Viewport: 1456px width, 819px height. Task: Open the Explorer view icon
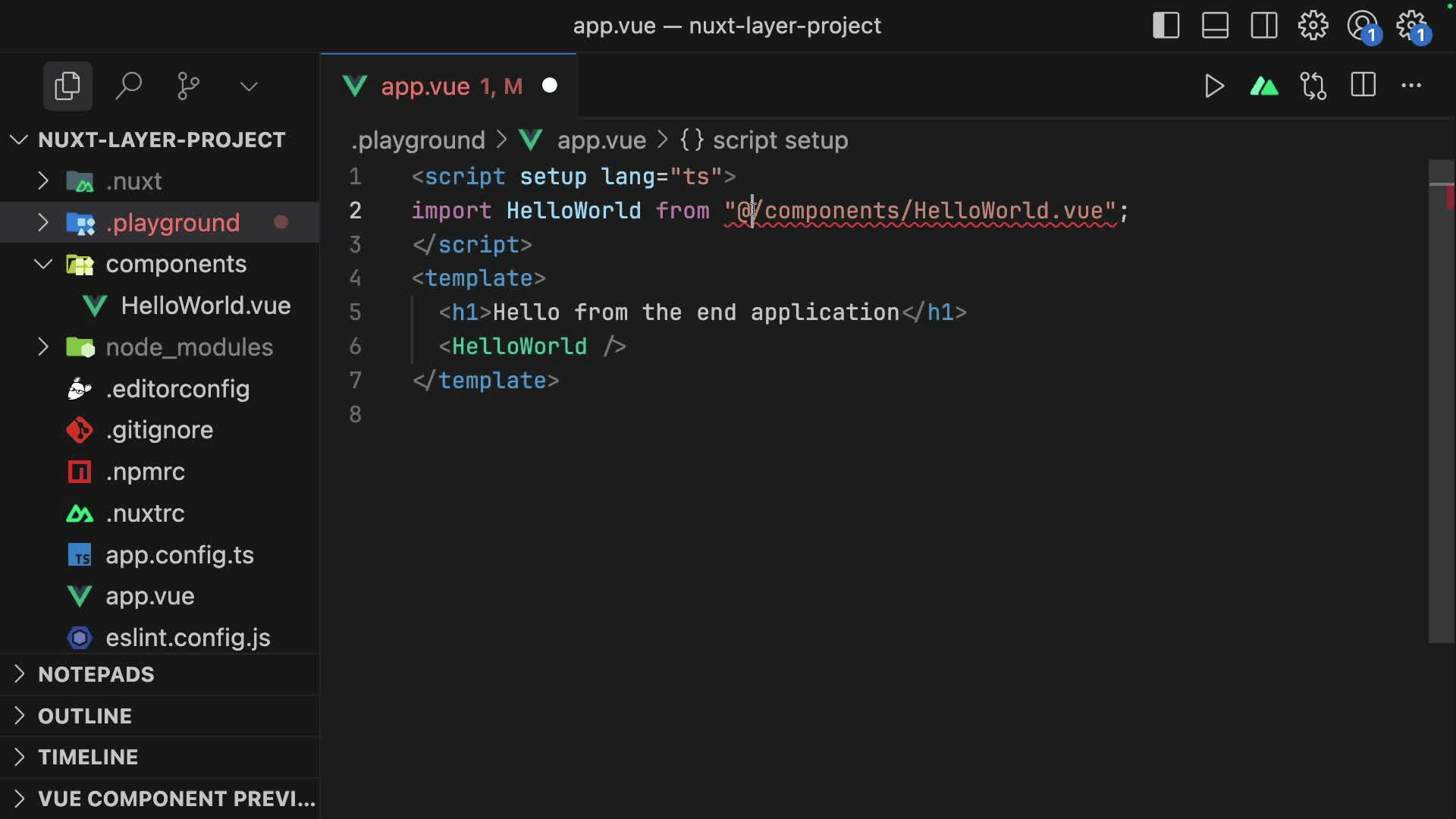pyautogui.click(x=67, y=86)
